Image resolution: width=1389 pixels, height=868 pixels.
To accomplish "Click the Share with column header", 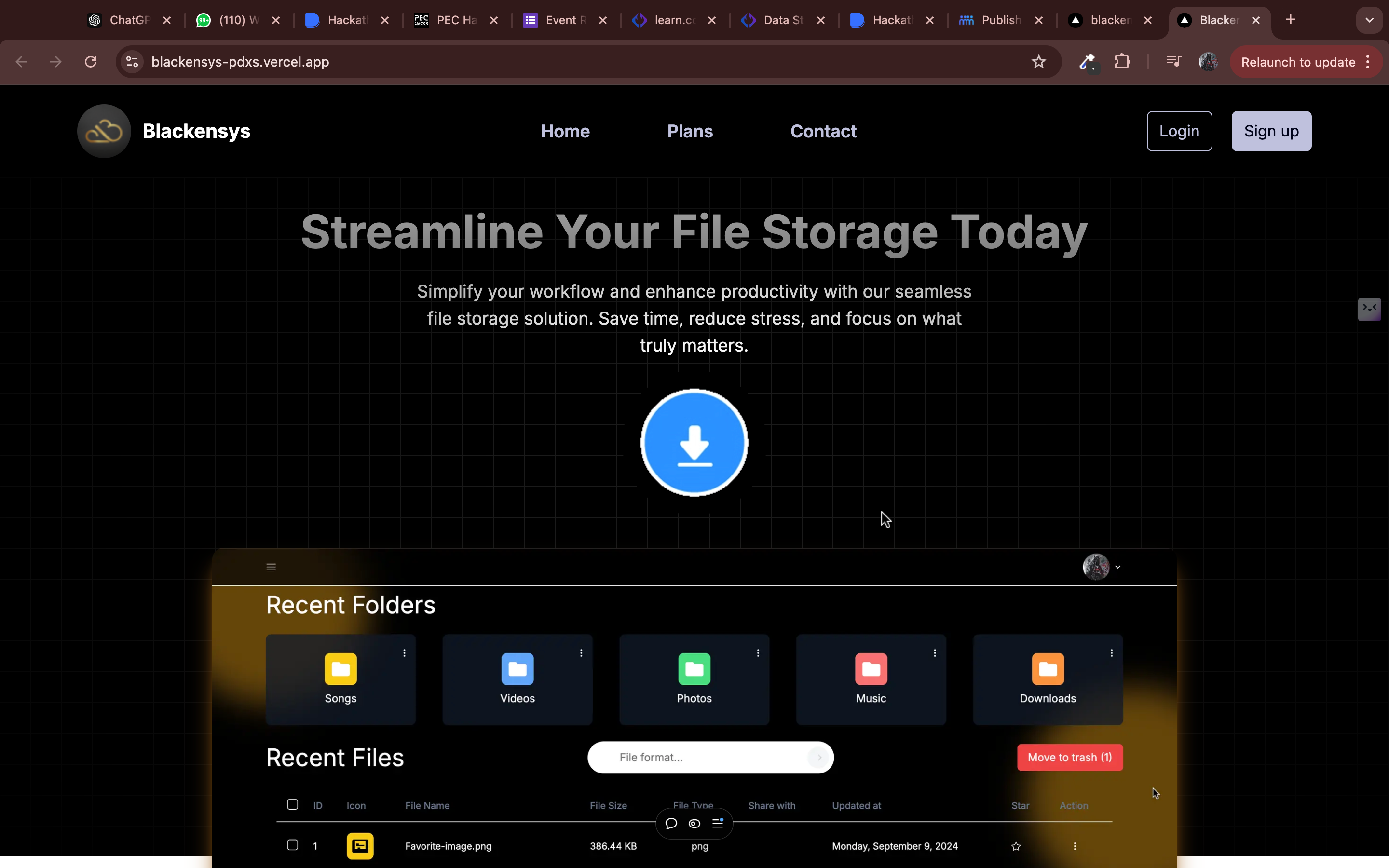I will point(772,806).
